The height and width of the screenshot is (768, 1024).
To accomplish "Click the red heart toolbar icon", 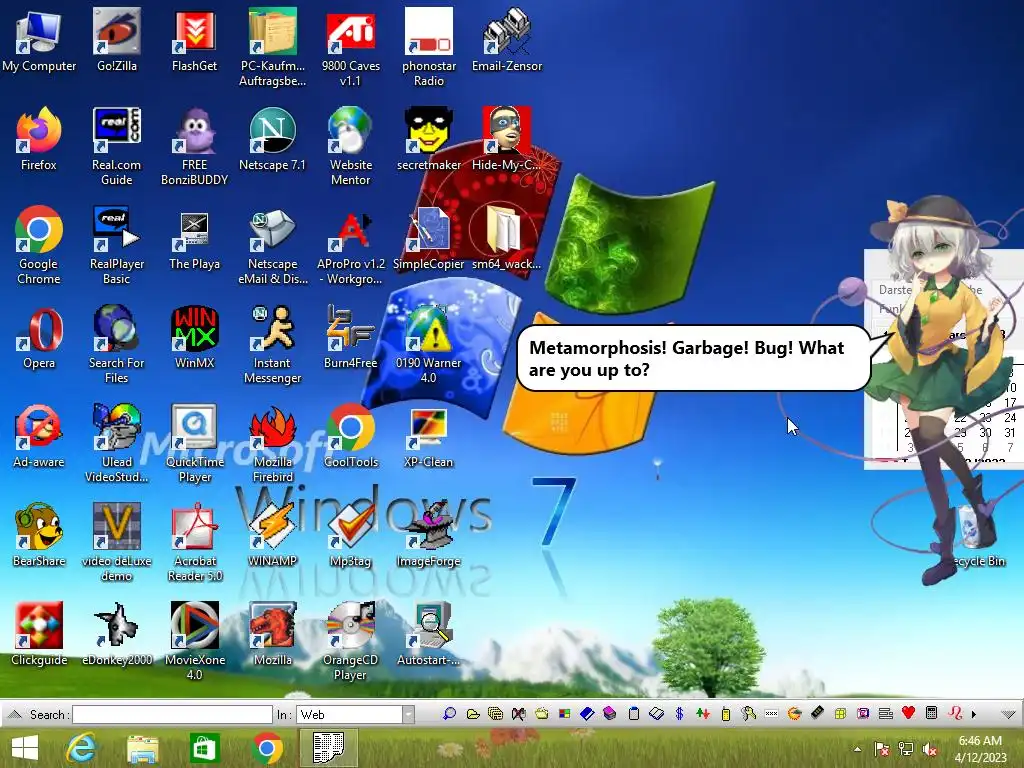I will coord(908,713).
